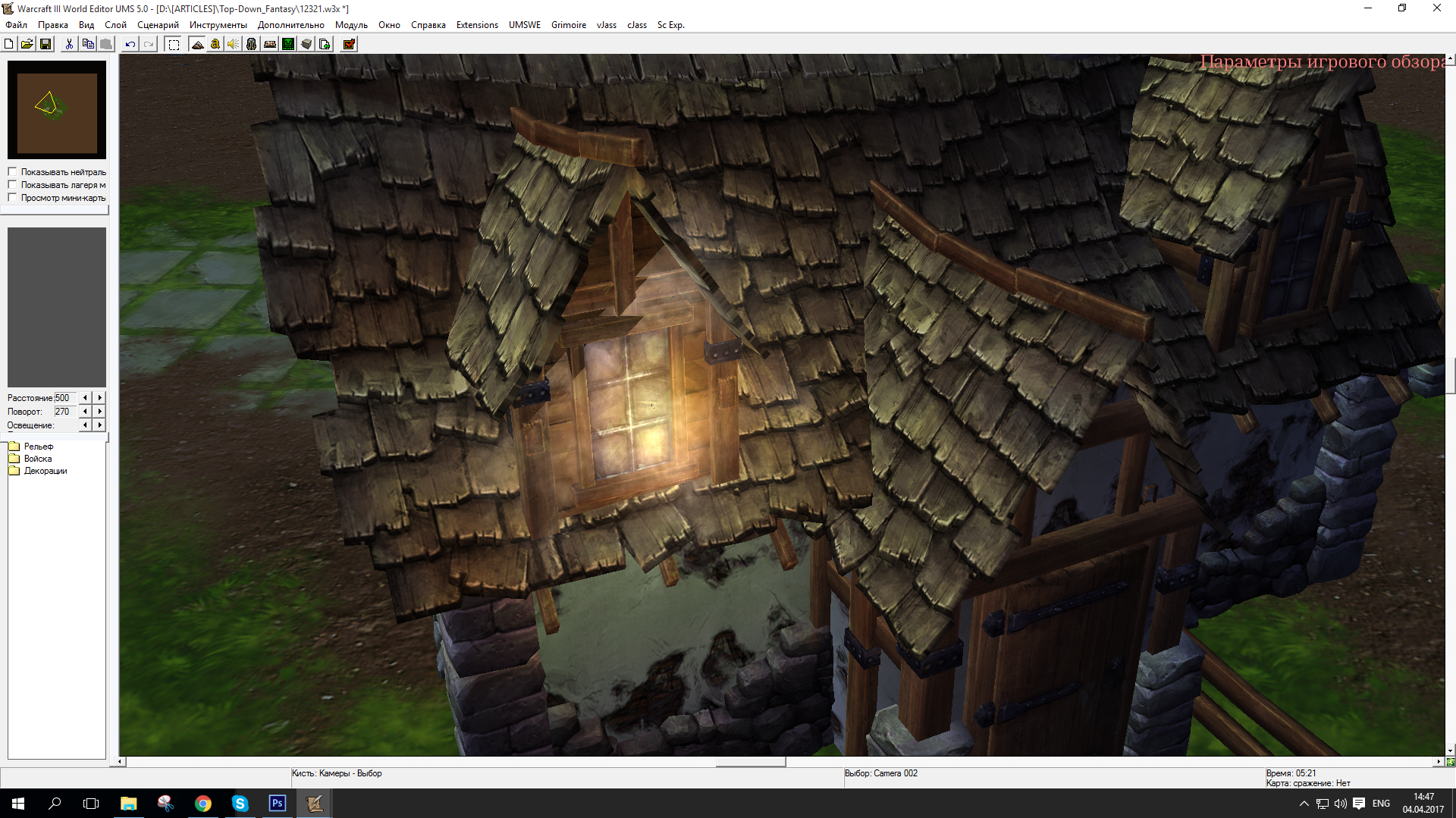The width and height of the screenshot is (1456, 818).
Task: Open the Файл menu
Action: pyautogui.click(x=16, y=25)
